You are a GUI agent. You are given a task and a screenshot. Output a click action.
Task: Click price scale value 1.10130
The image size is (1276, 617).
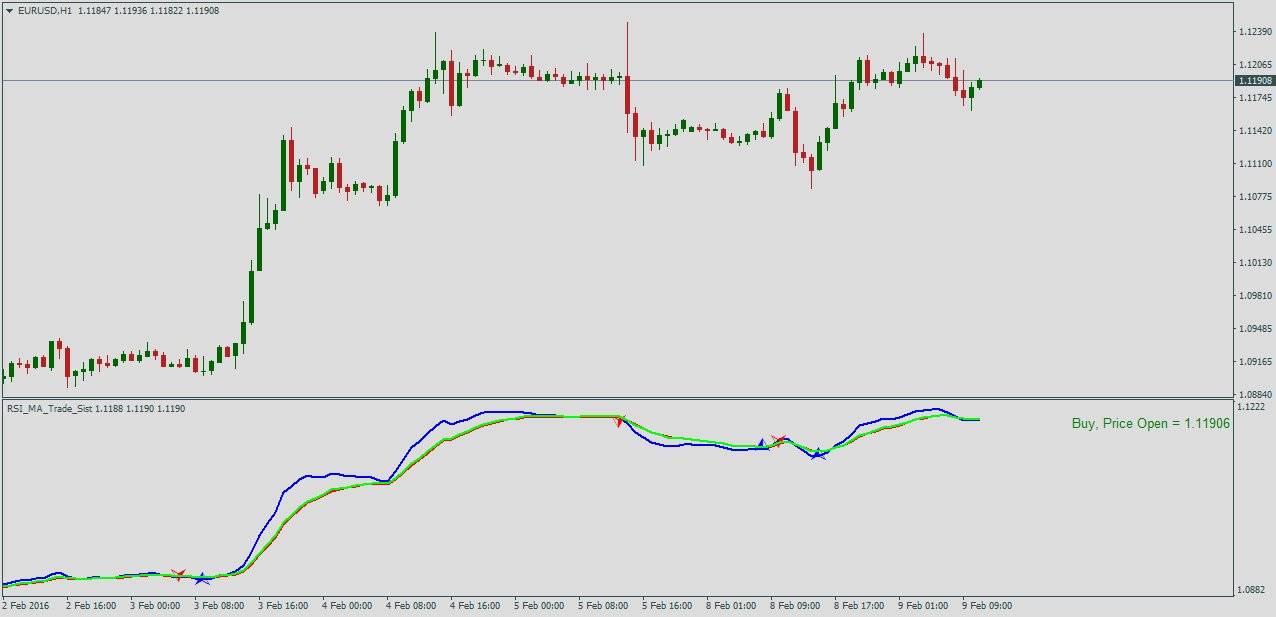pos(1254,262)
